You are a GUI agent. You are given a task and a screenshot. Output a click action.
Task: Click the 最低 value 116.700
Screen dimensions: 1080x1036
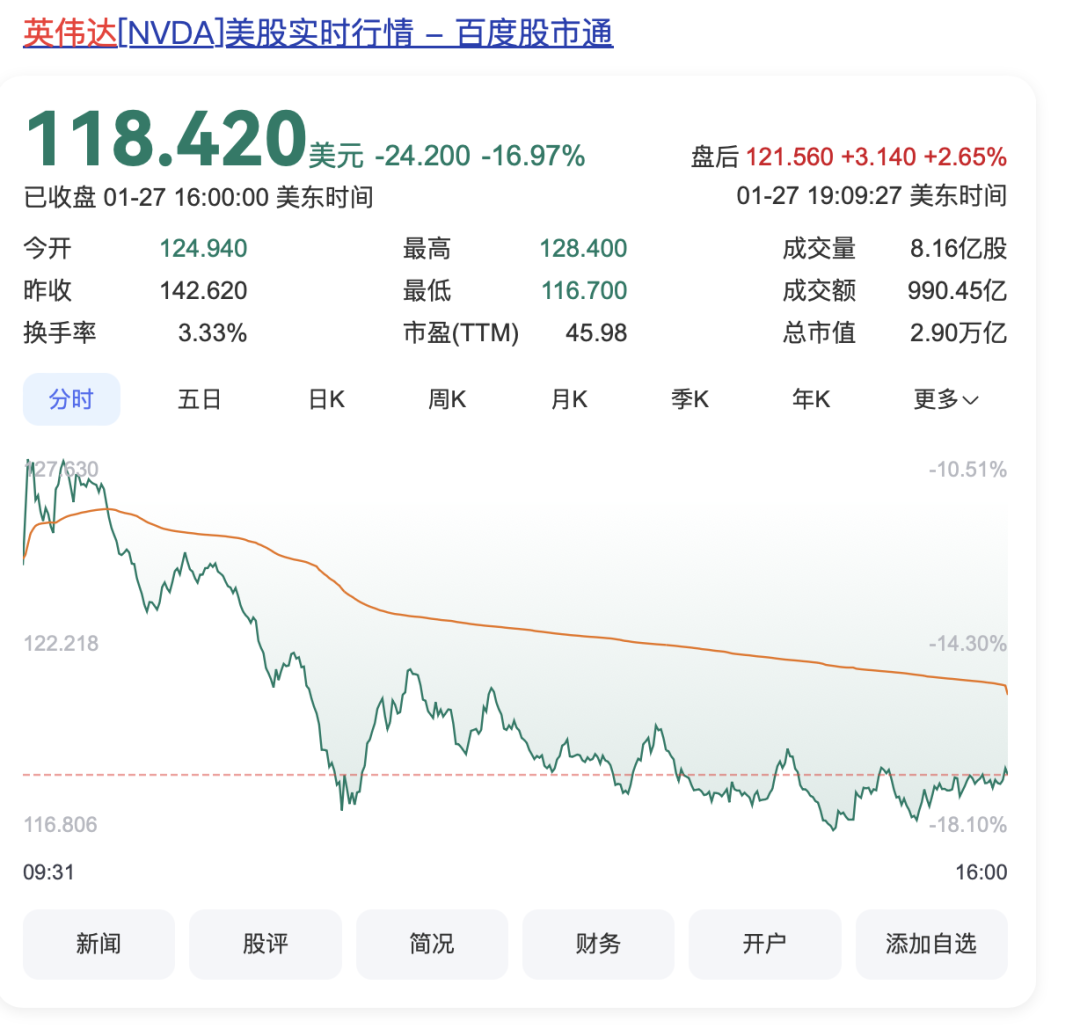[x=584, y=291]
